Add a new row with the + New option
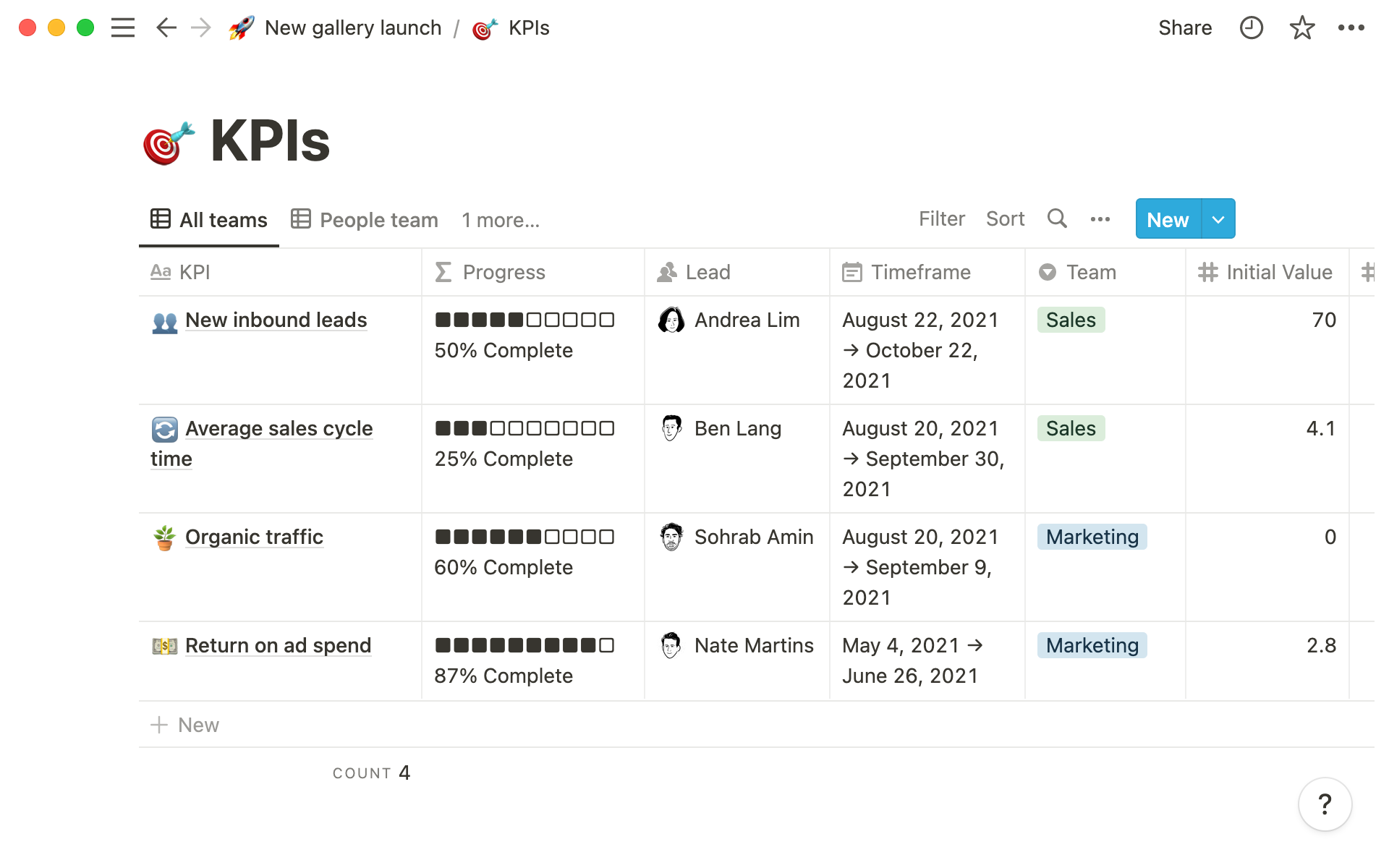The image size is (1389, 868). [x=184, y=724]
